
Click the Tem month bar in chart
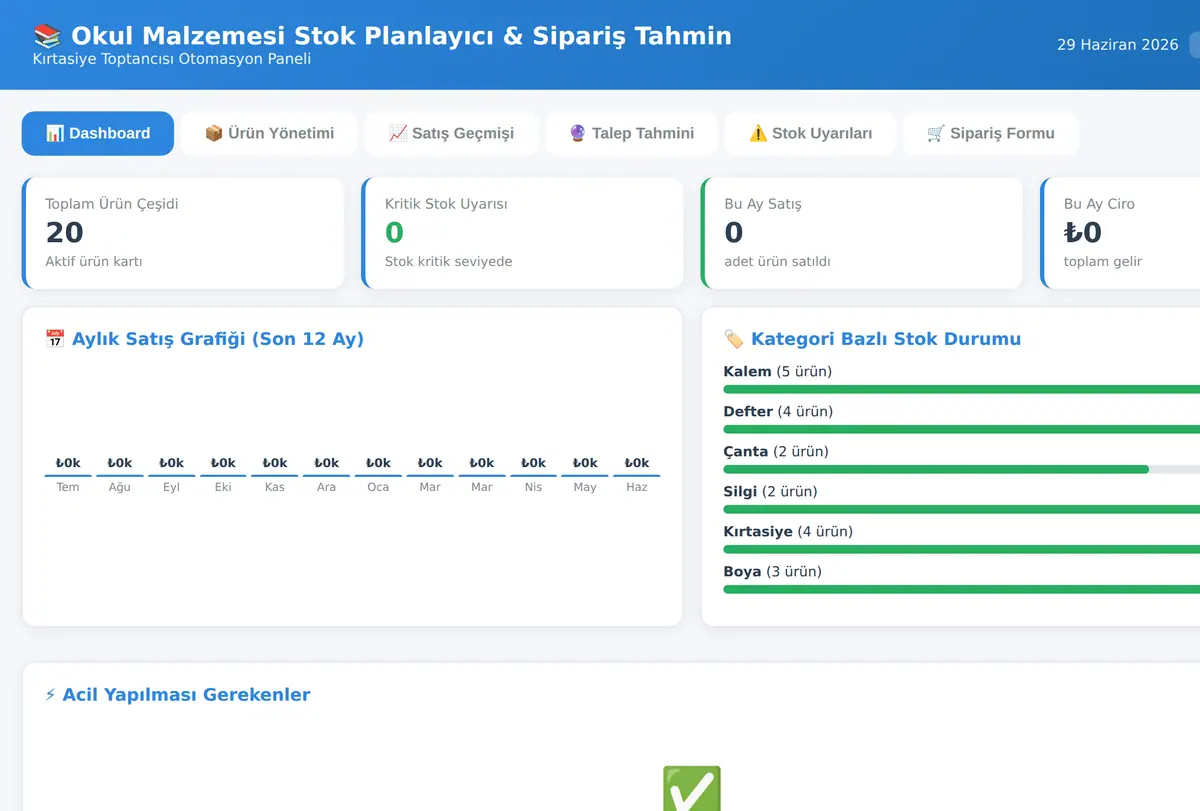click(x=68, y=475)
